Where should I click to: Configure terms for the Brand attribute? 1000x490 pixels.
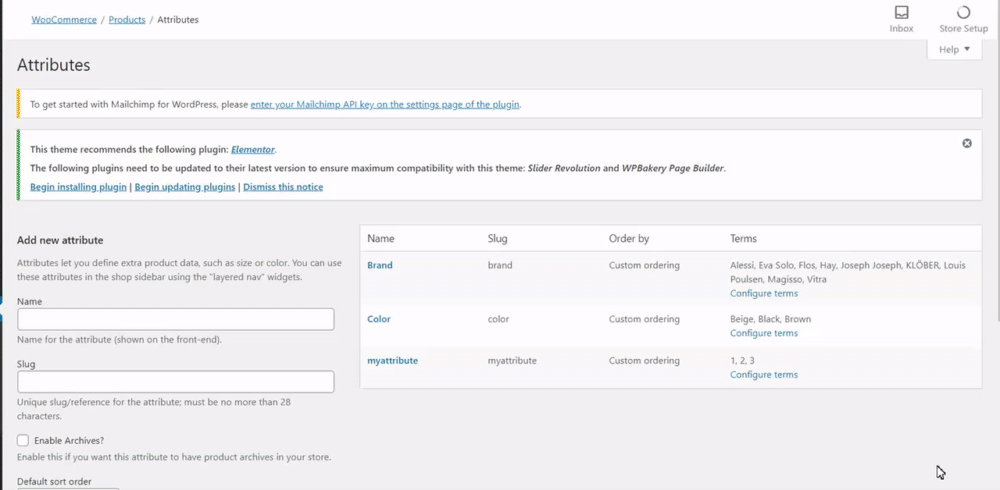764,294
